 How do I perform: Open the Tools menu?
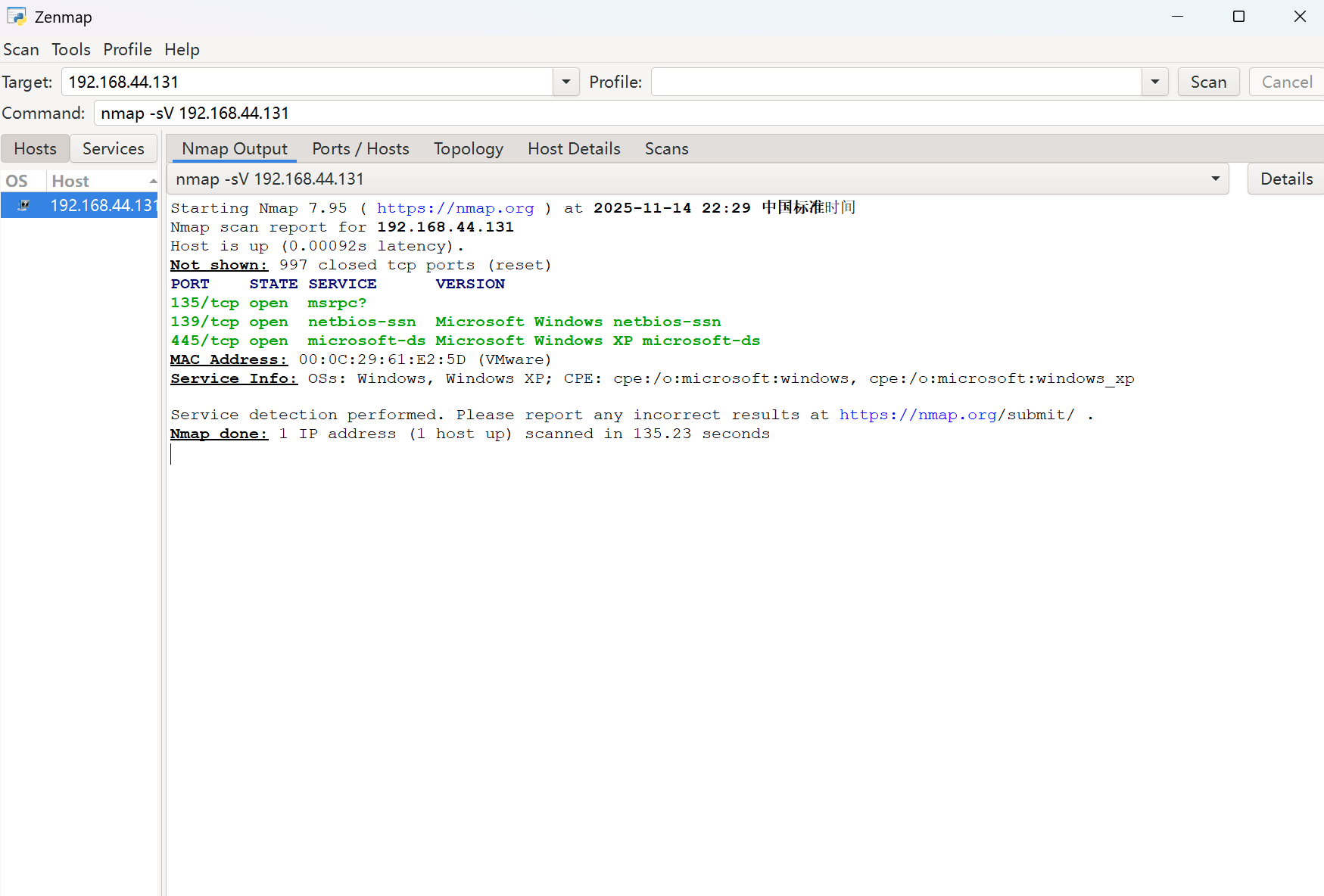(71, 49)
